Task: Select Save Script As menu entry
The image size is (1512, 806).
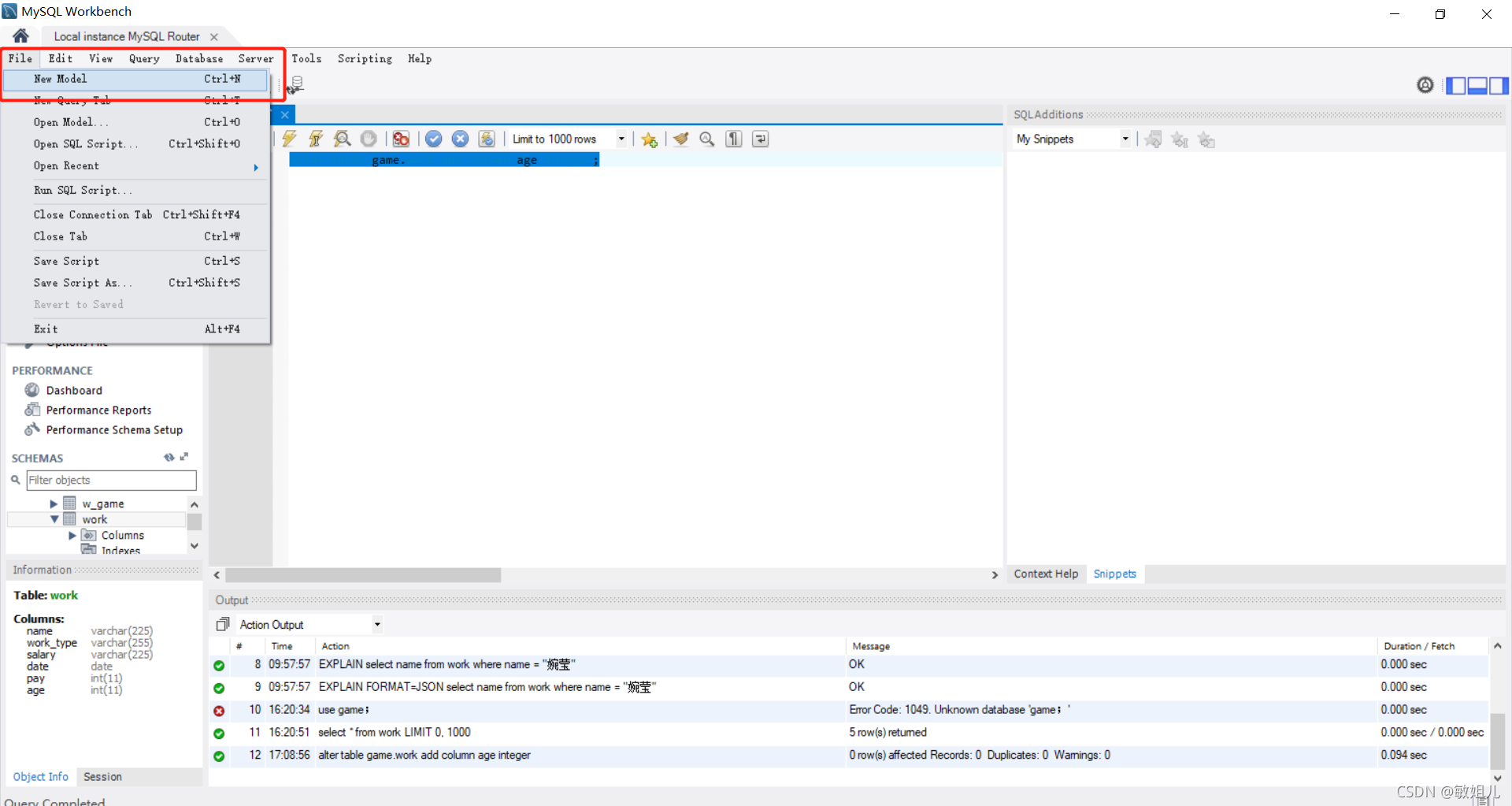Action: click(135, 282)
